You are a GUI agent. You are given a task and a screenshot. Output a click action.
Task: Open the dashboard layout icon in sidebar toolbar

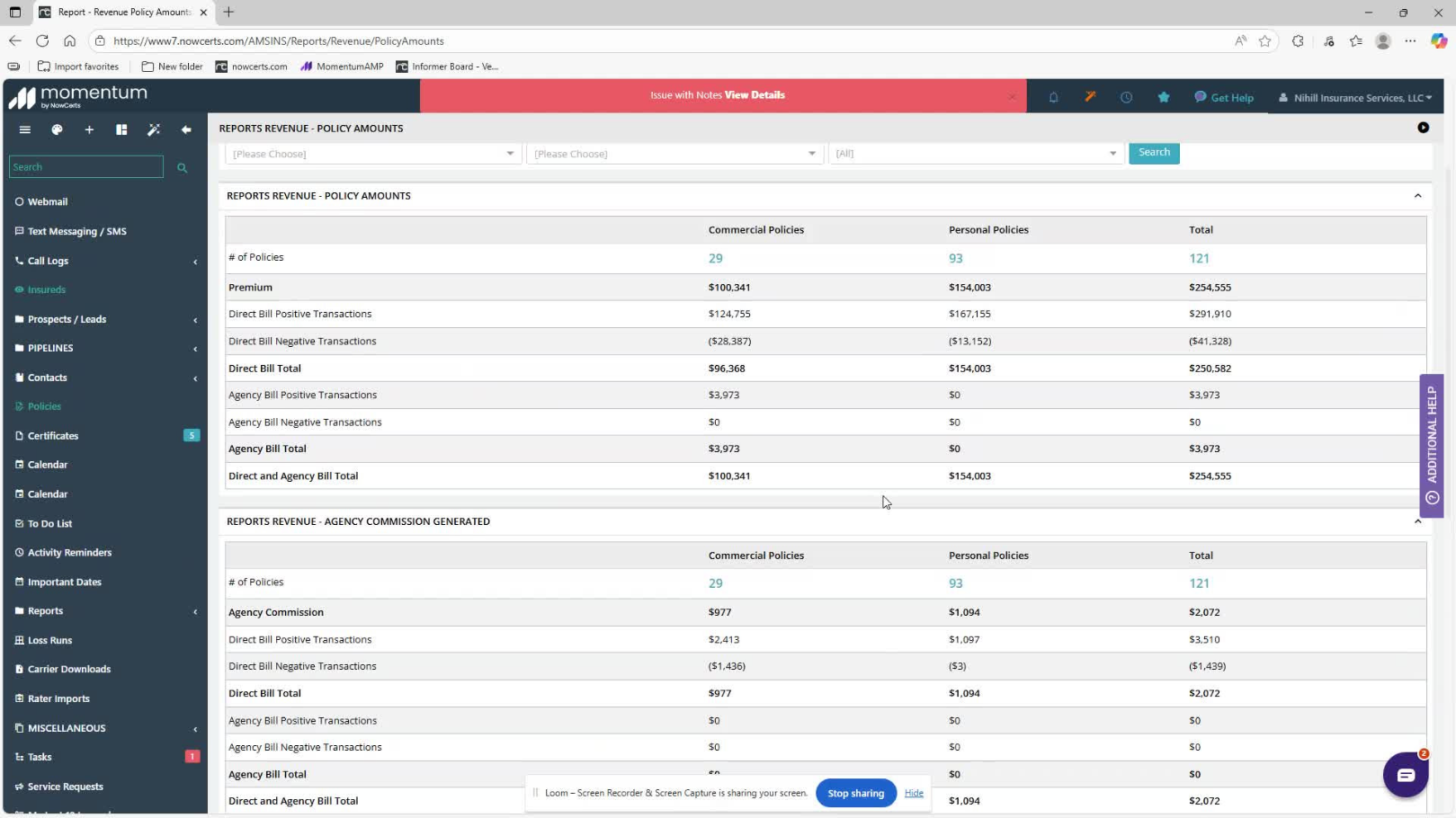pyautogui.click(x=121, y=129)
